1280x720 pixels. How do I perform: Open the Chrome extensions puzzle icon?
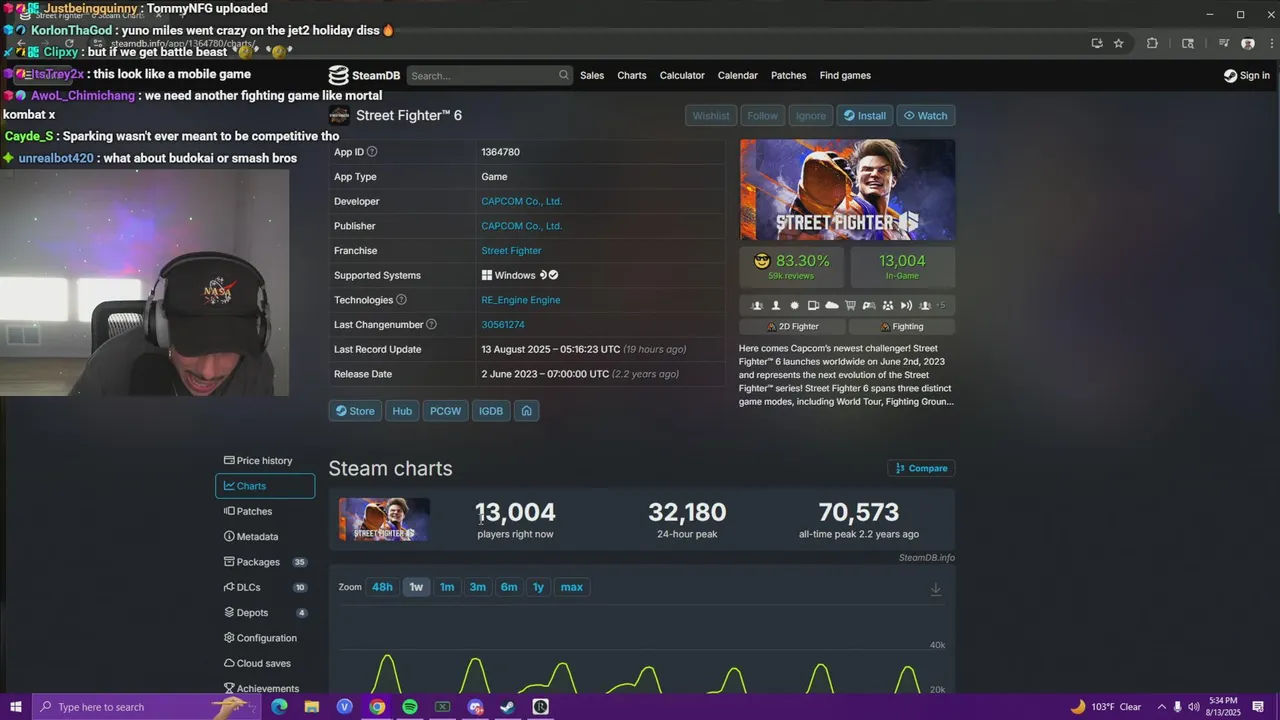(x=1152, y=43)
